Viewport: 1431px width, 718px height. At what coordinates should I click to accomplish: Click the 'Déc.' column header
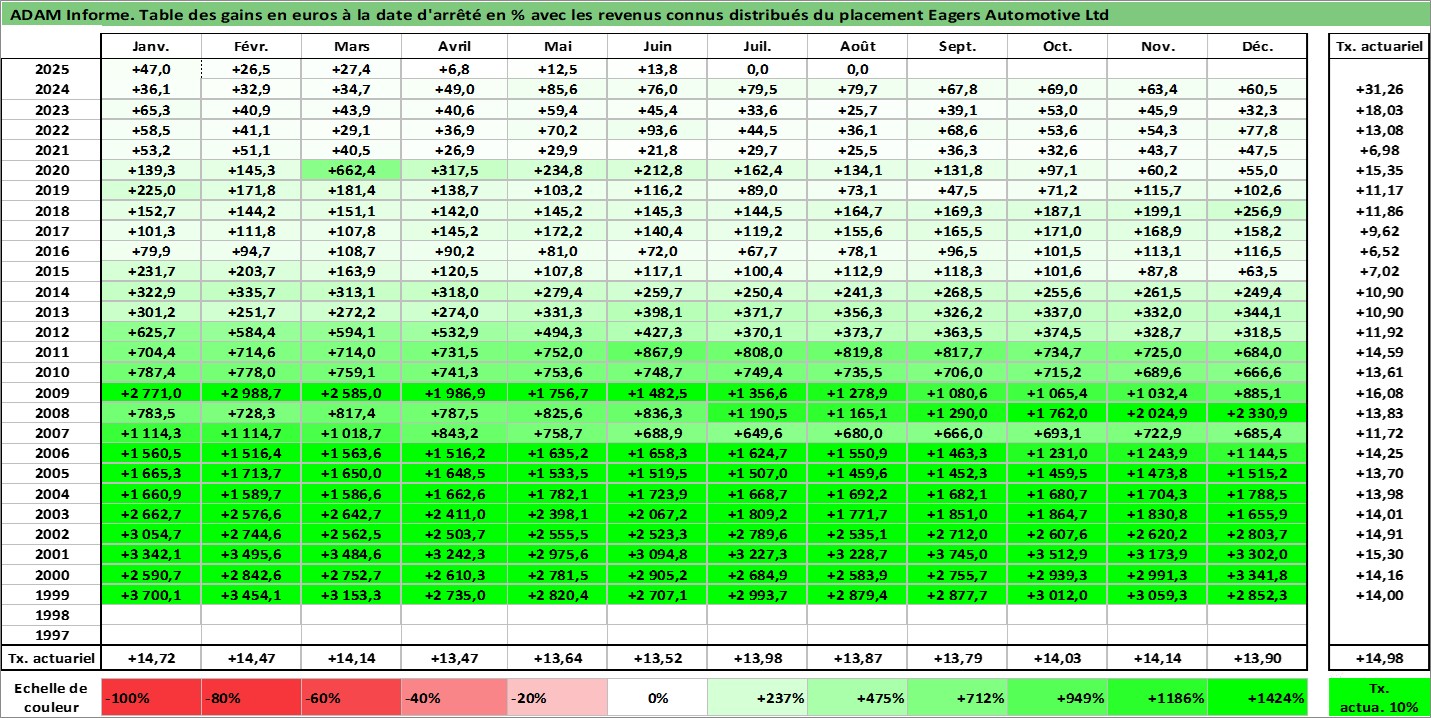point(1257,47)
